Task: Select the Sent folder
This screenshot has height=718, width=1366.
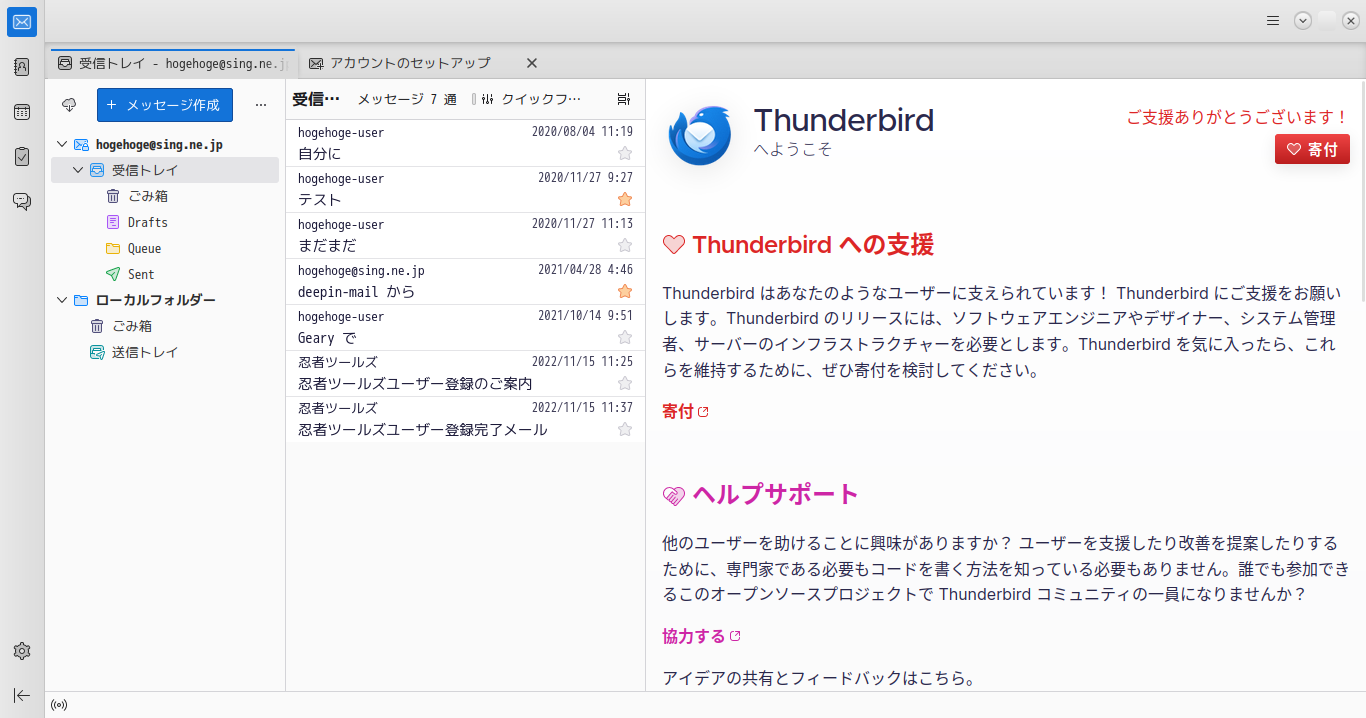Action: [x=165, y=274]
